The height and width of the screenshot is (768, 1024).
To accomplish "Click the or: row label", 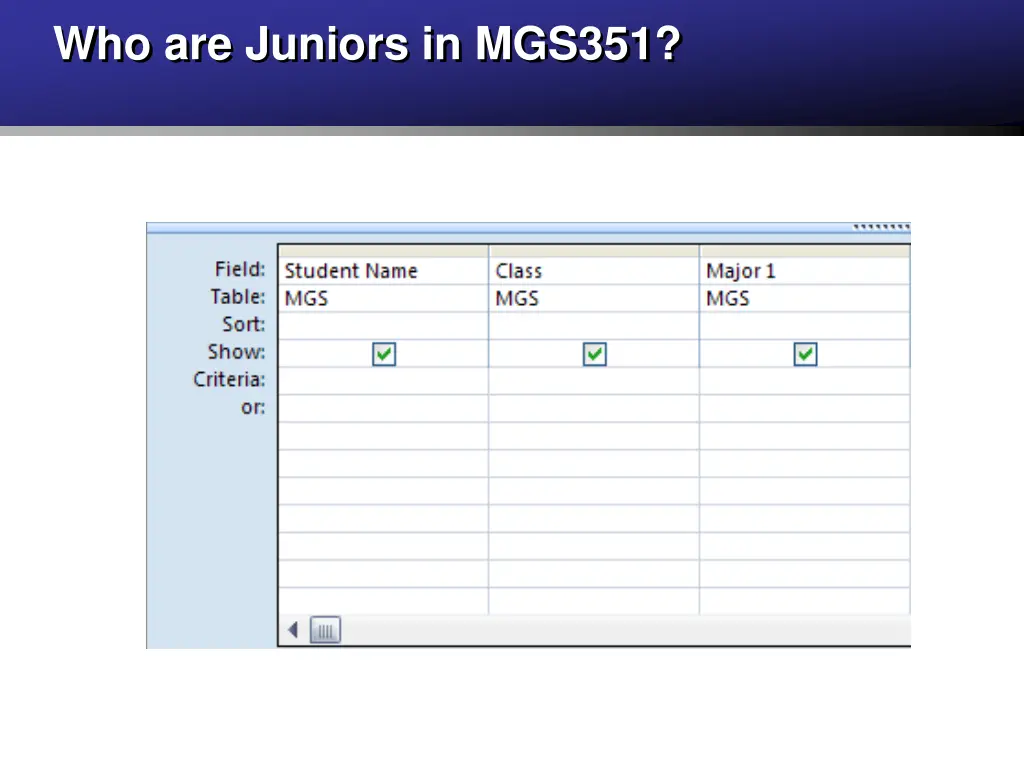I will (253, 408).
